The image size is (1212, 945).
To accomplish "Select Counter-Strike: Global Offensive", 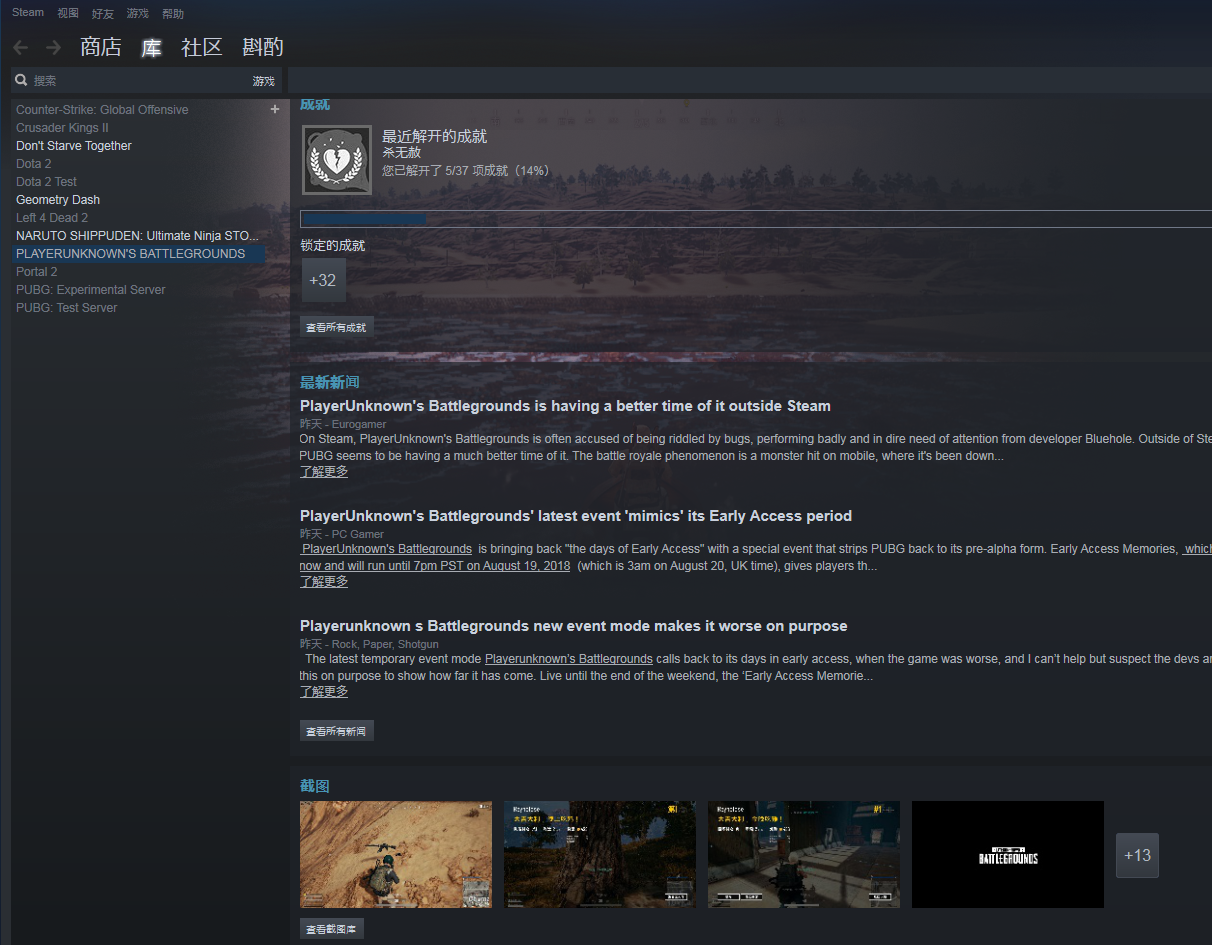I will tap(102, 110).
